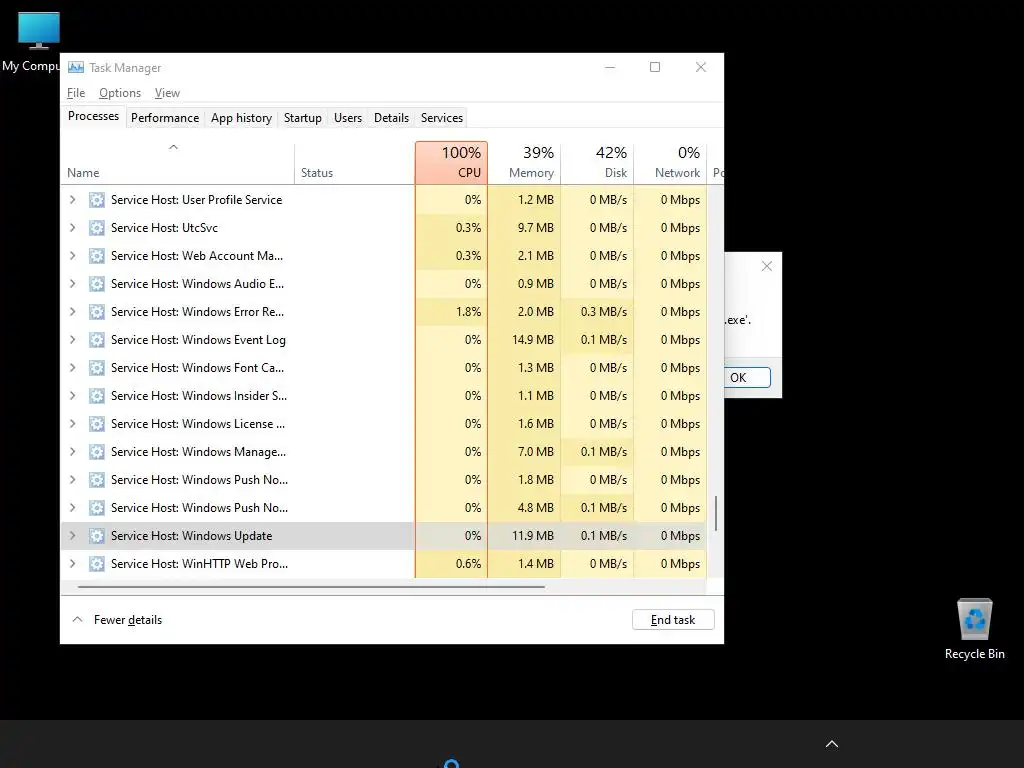Click the gear icon for Windows Insider S... row

point(97,396)
